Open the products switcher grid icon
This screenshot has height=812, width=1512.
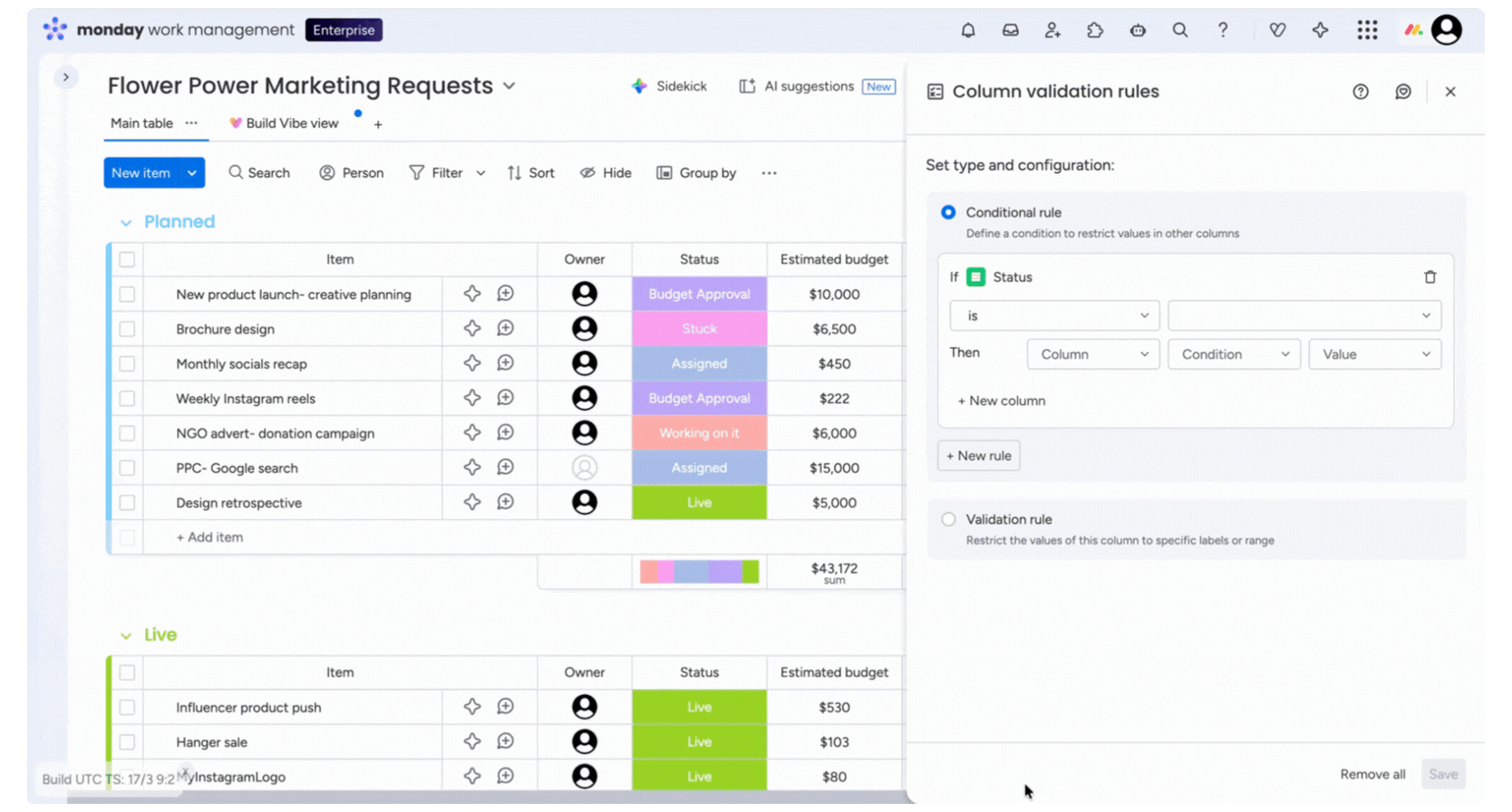point(1367,30)
